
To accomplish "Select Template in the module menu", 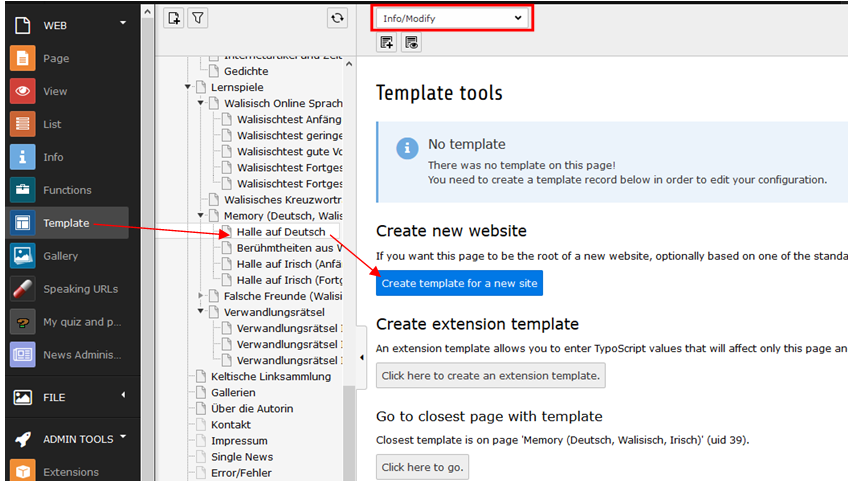I will point(66,223).
